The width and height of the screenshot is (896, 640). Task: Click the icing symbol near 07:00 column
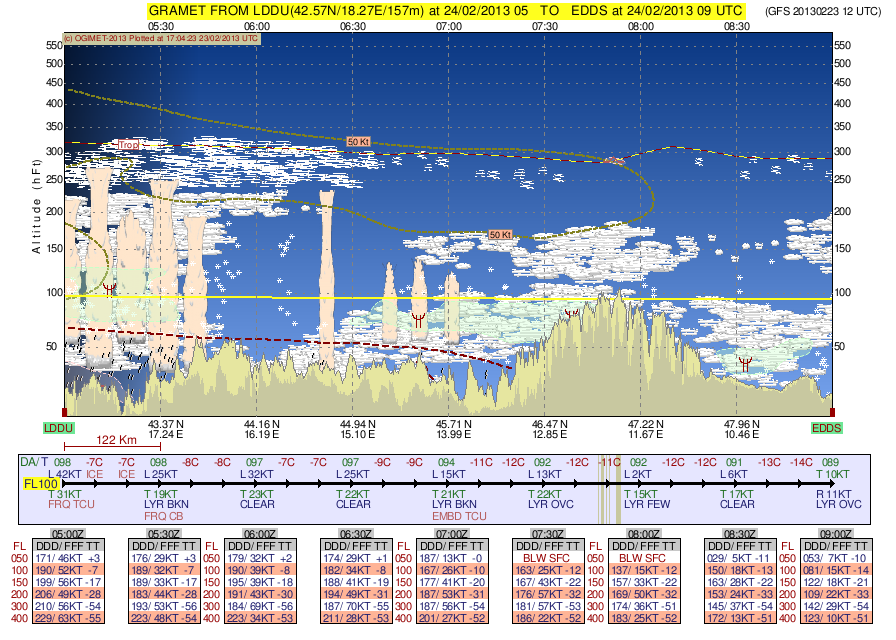click(x=418, y=321)
